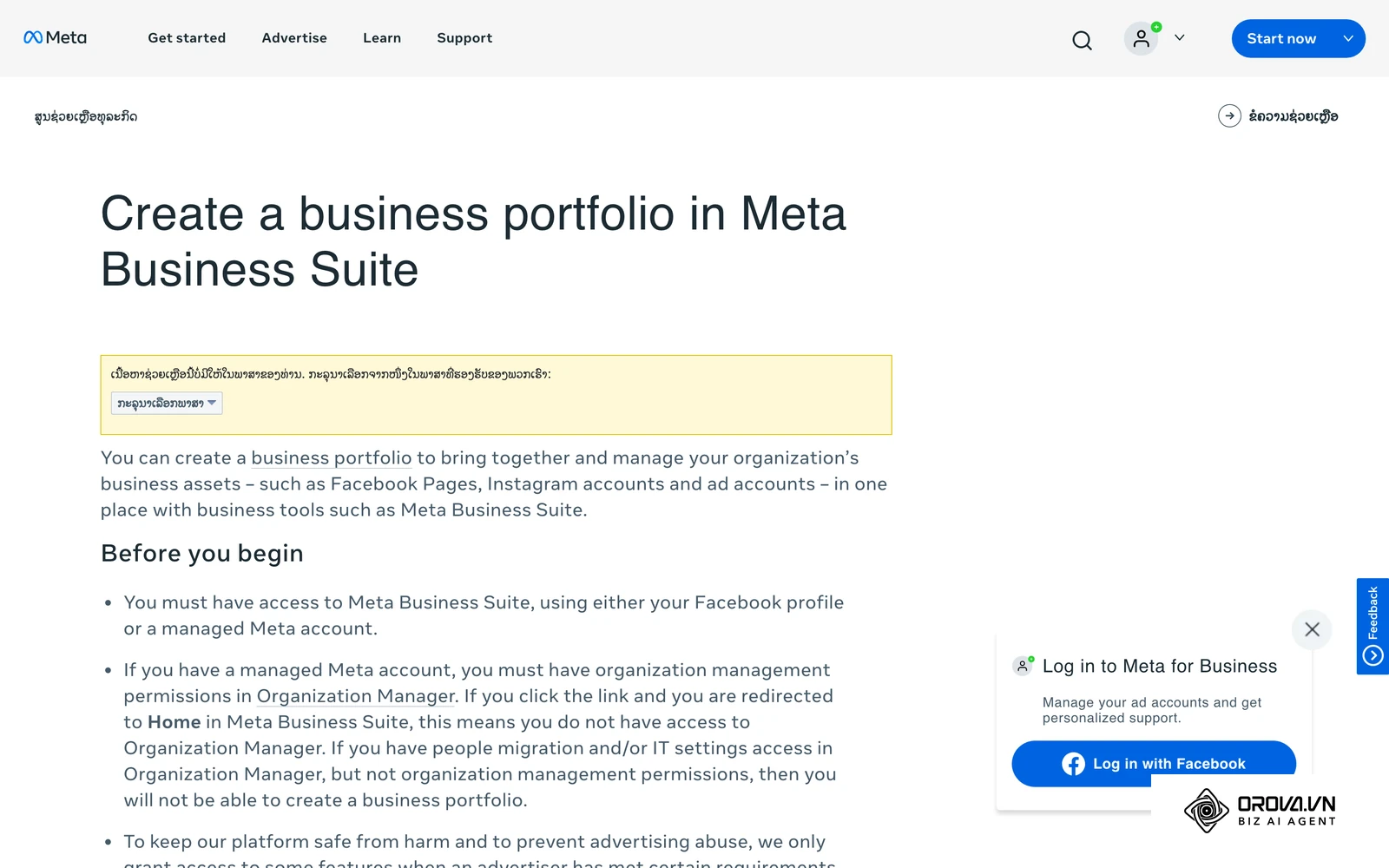Viewport: 1389px width, 868px height.
Task: Open the search magnifier icon
Action: pos(1082,40)
